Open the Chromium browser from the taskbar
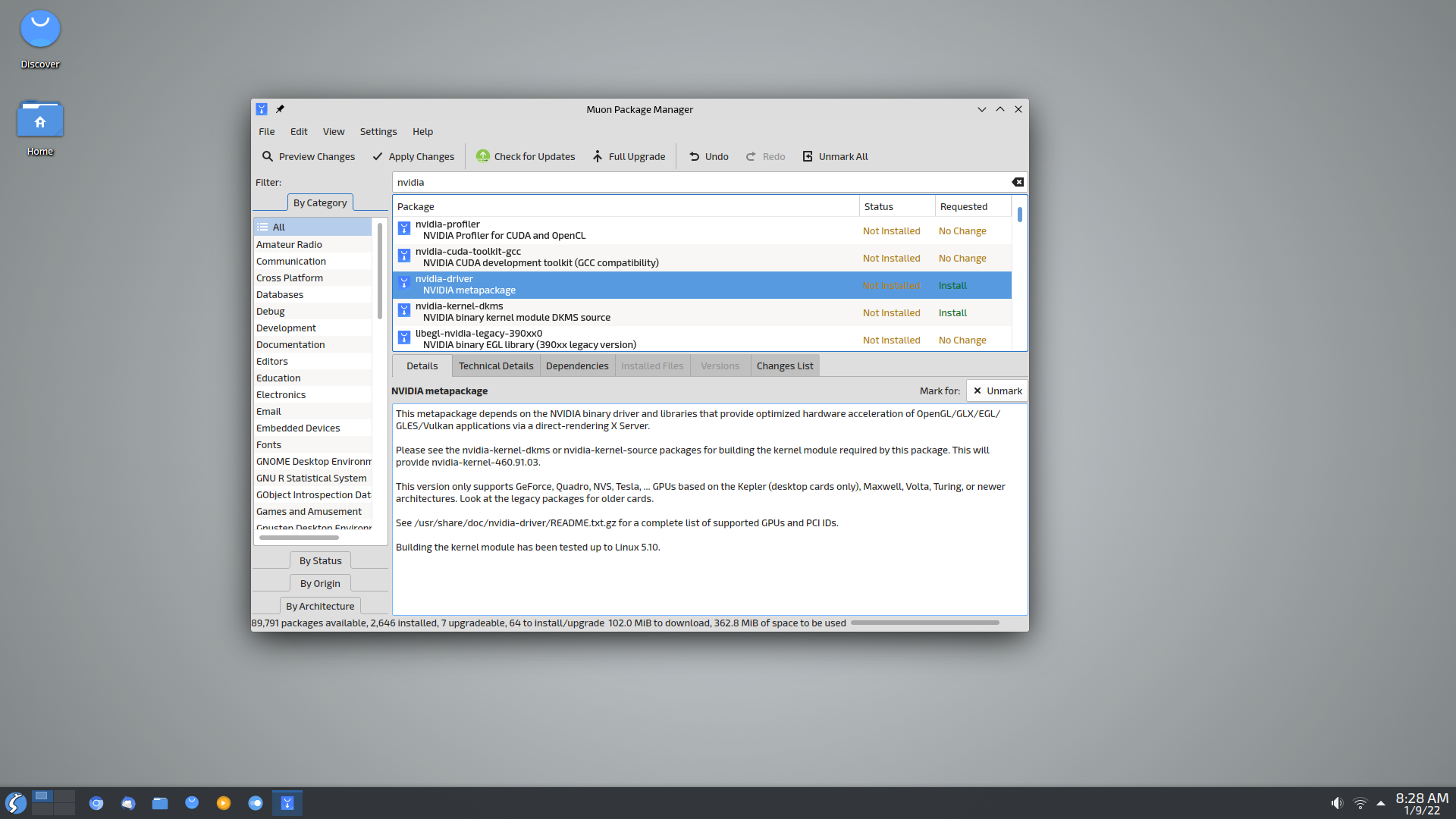 click(x=96, y=803)
